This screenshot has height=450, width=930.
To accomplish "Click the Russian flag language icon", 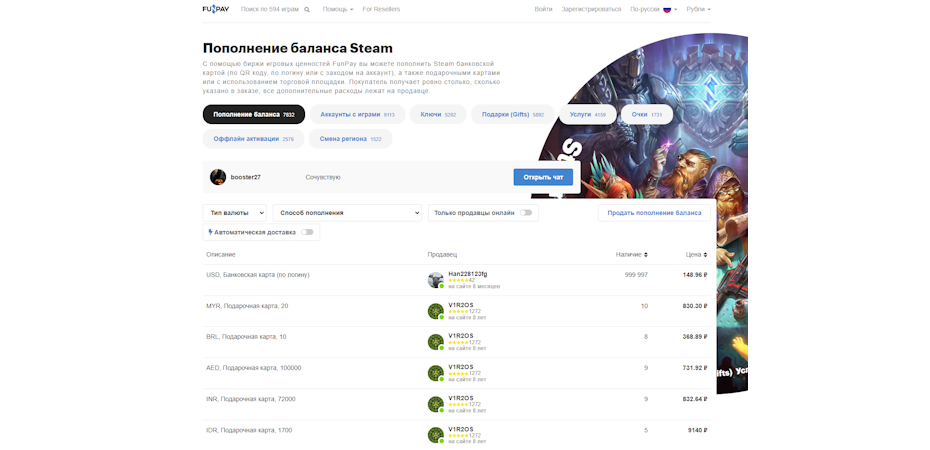I will coord(667,9).
